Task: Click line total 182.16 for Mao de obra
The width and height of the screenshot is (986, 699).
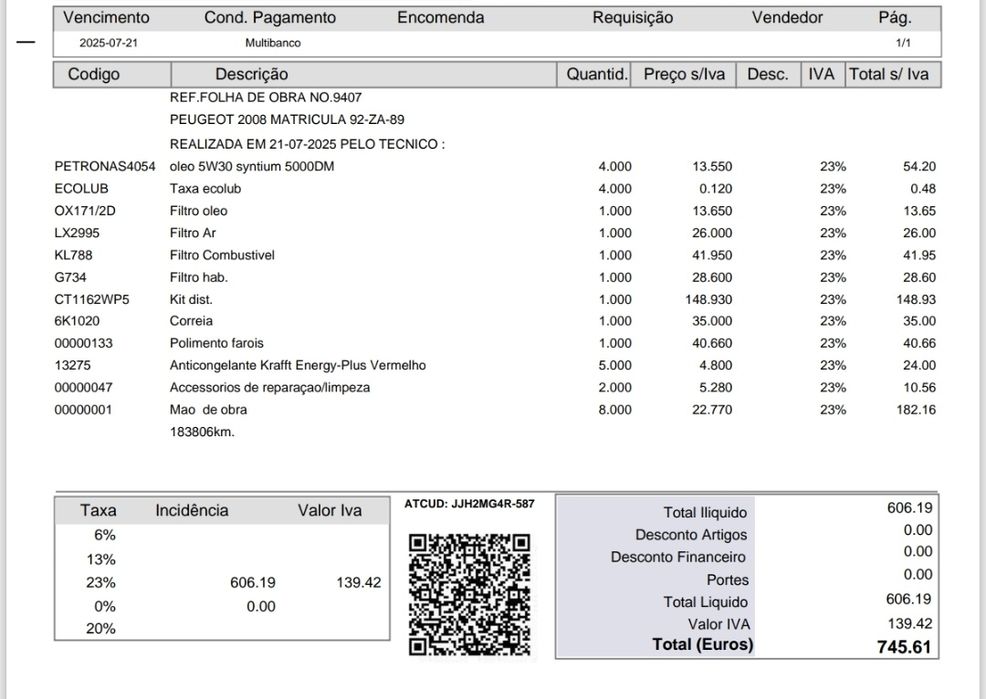Action: pos(916,410)
